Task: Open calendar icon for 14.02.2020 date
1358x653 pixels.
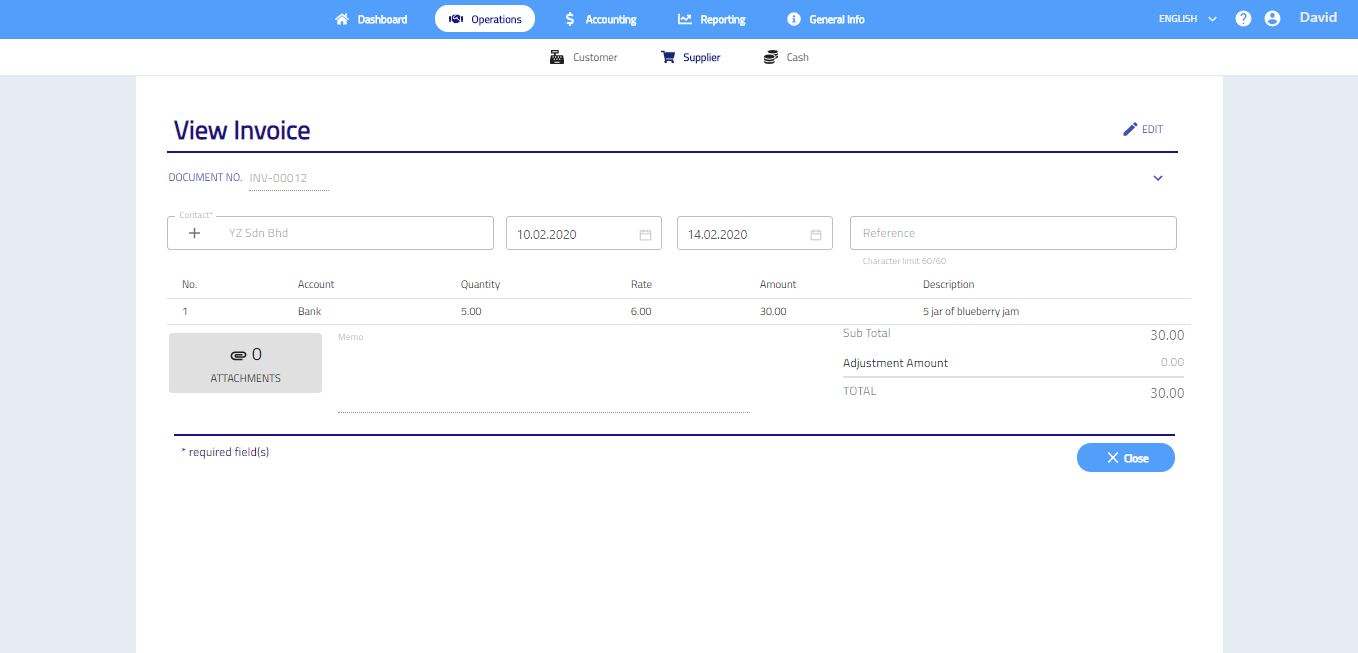Action: [x=815, y=235]
